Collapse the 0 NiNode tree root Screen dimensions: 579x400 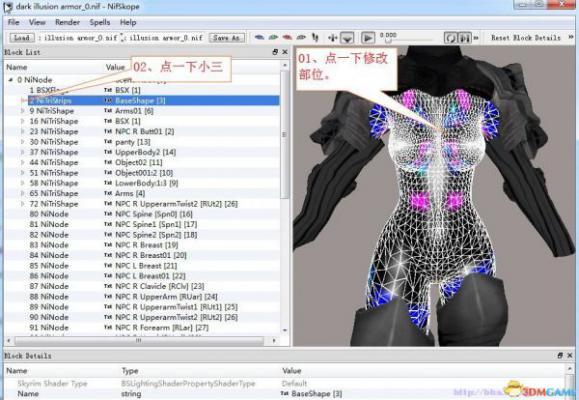point(11,79)
